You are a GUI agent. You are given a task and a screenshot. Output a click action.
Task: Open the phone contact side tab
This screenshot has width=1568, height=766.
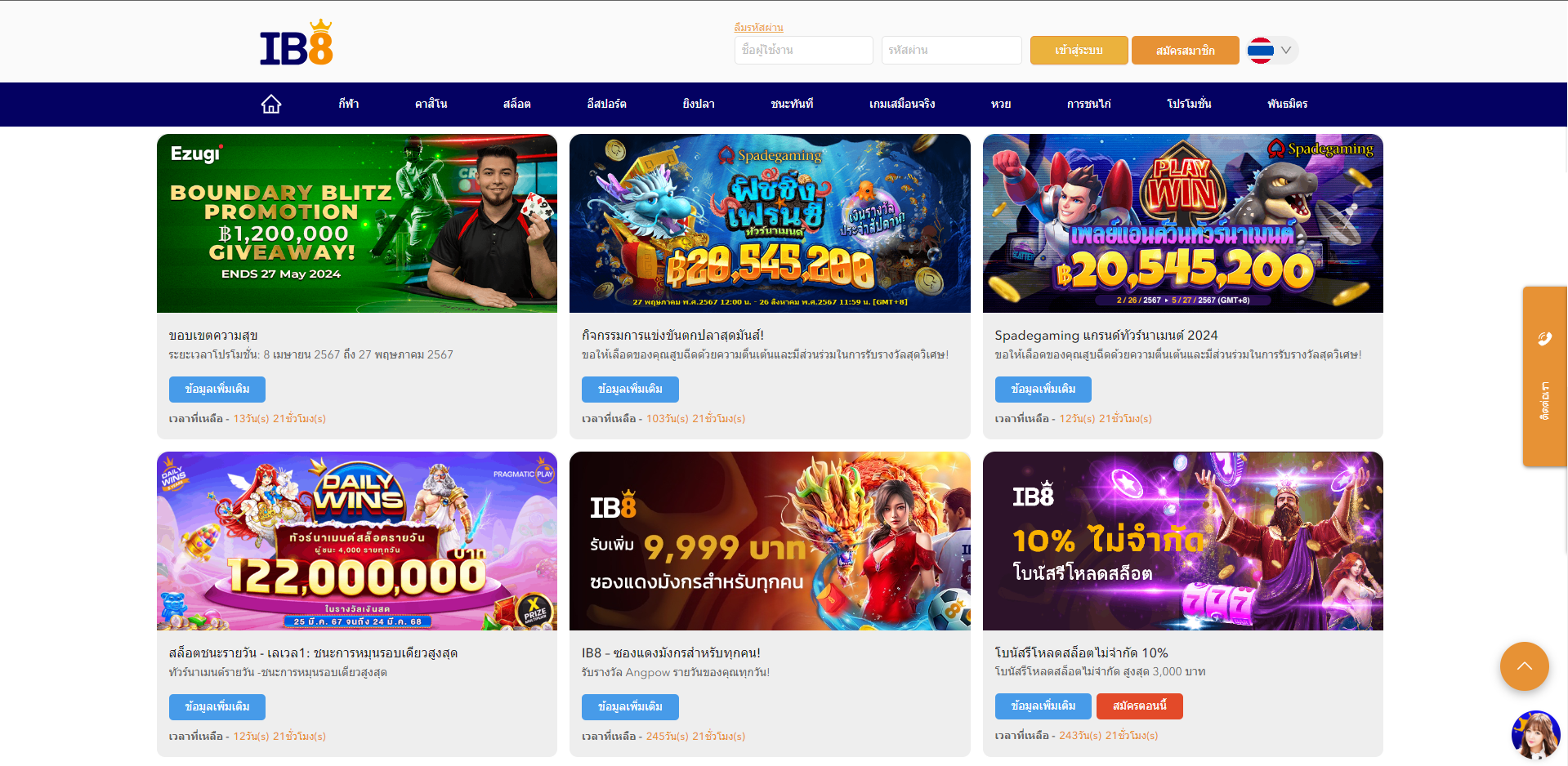[x=1544, y=376]
